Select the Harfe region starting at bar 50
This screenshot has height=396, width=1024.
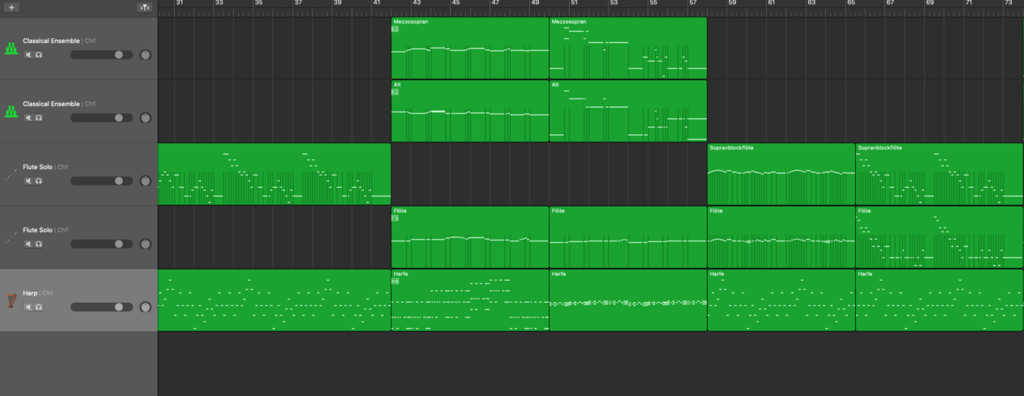[628, 301]
